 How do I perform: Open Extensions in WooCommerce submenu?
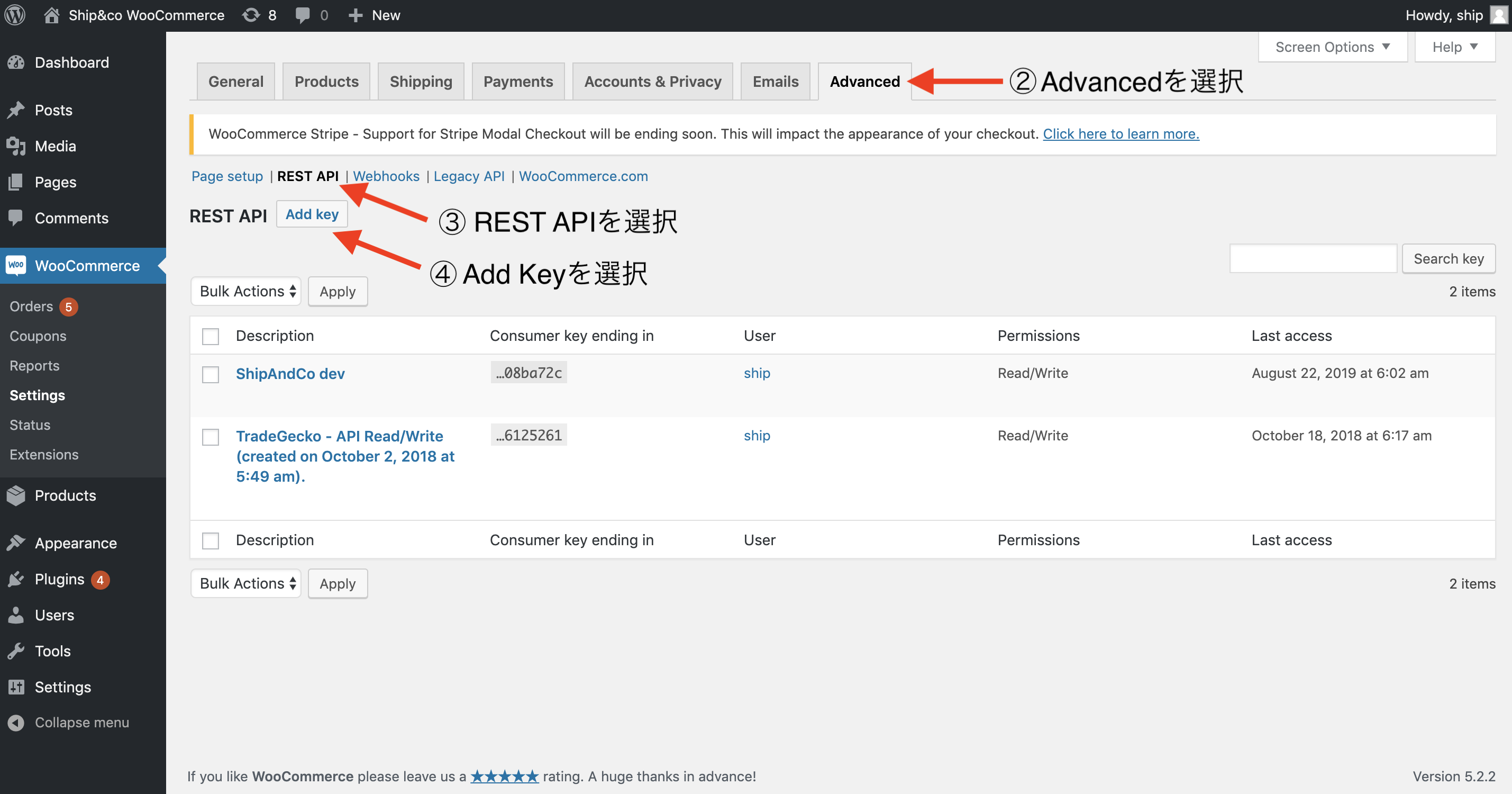click(x=44, y=455)
